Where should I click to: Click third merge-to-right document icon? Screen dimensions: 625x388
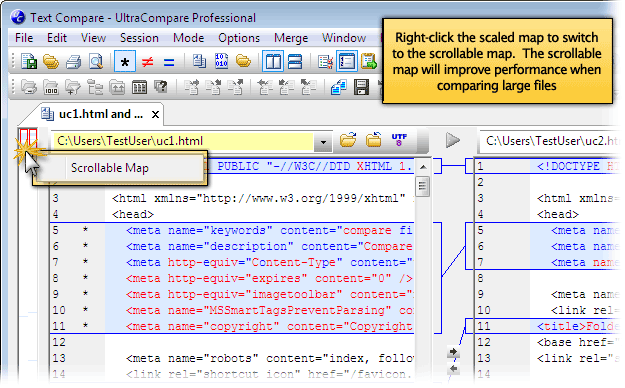(236, 87)
